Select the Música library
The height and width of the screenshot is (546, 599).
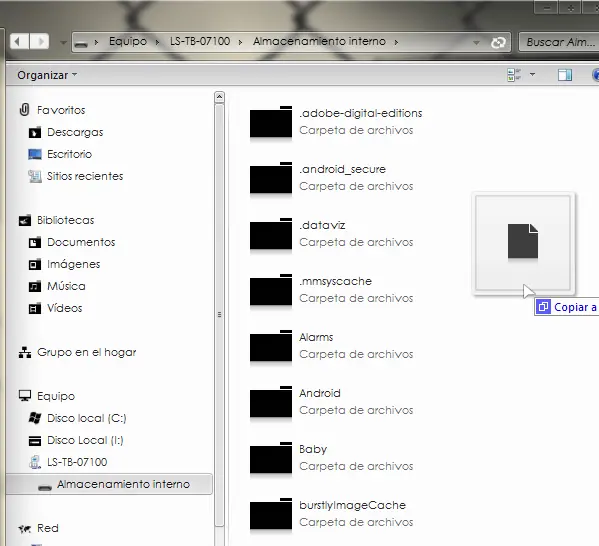[66, 286]
